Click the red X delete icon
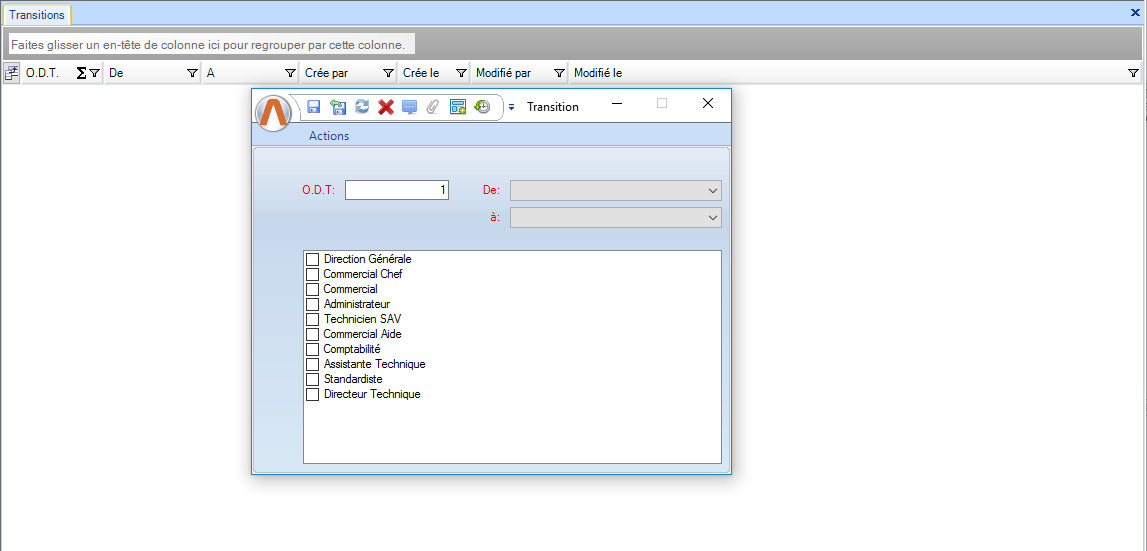The image size is (1147, 551). pos(385,107)
